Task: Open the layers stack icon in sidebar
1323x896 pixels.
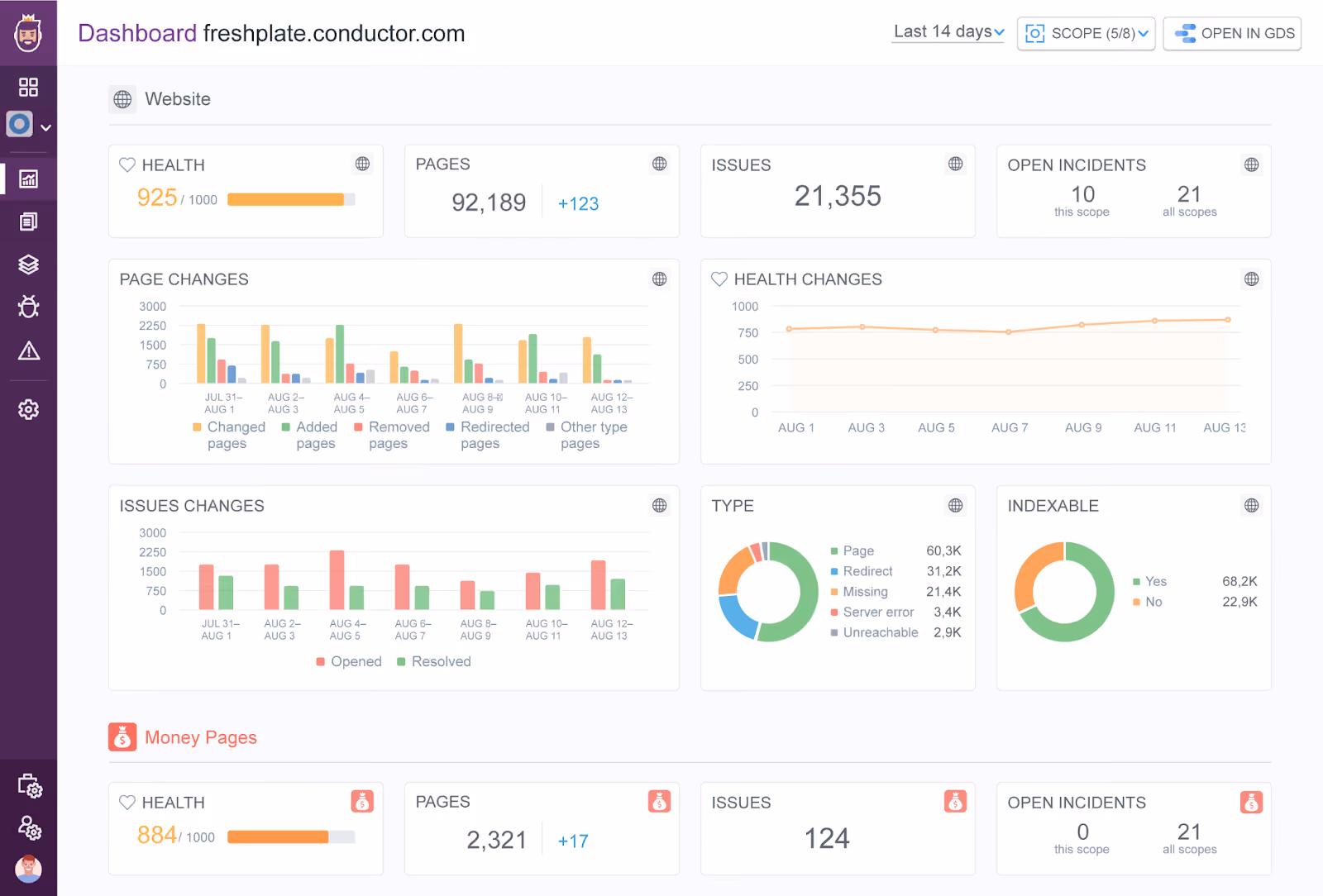Action: tap(28, 265)
